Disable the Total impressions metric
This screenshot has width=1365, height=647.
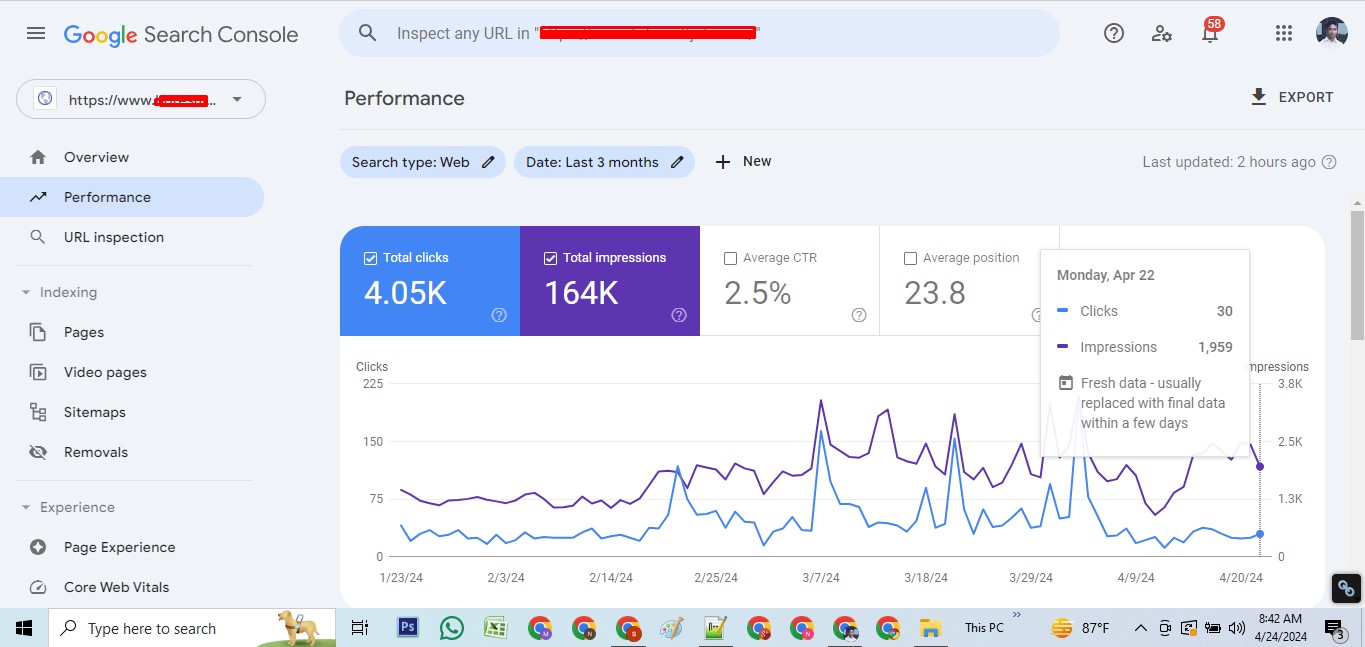click(x=550, y=257)
